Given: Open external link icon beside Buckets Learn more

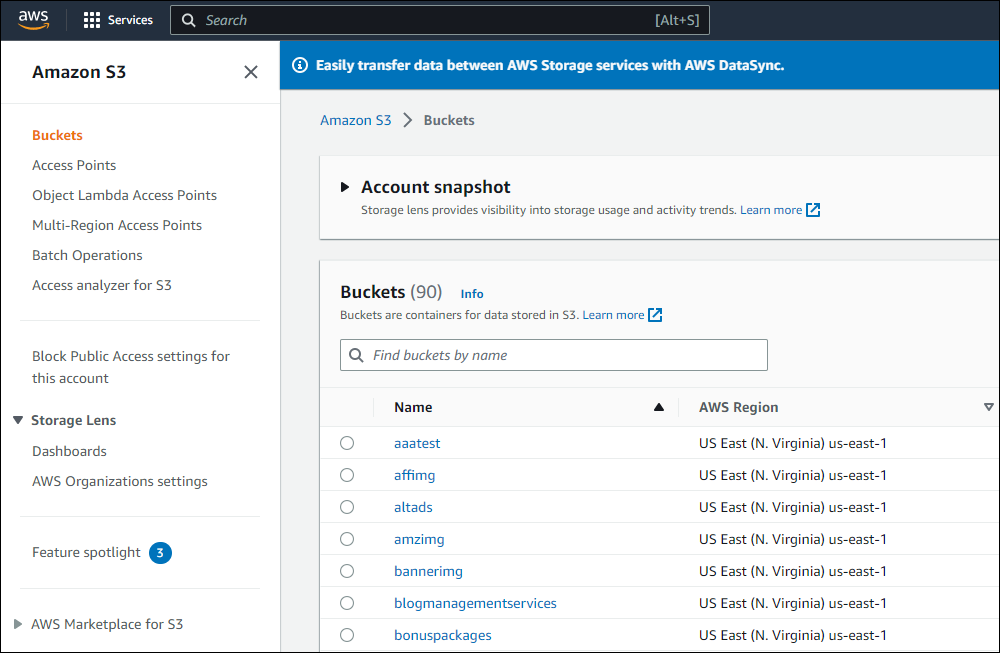Looking at the screenshot, I should (655, 315).
